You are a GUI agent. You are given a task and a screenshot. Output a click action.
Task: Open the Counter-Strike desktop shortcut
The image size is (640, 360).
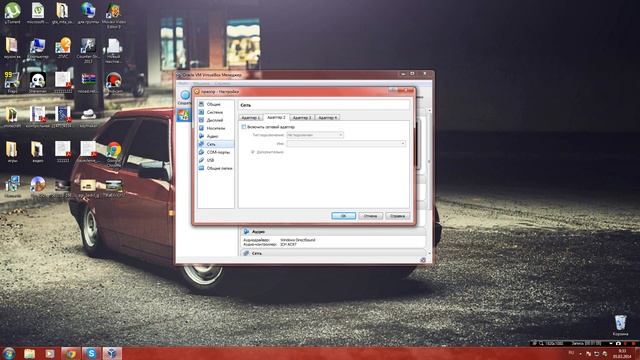pyautogui.click(x=88, y=51)
